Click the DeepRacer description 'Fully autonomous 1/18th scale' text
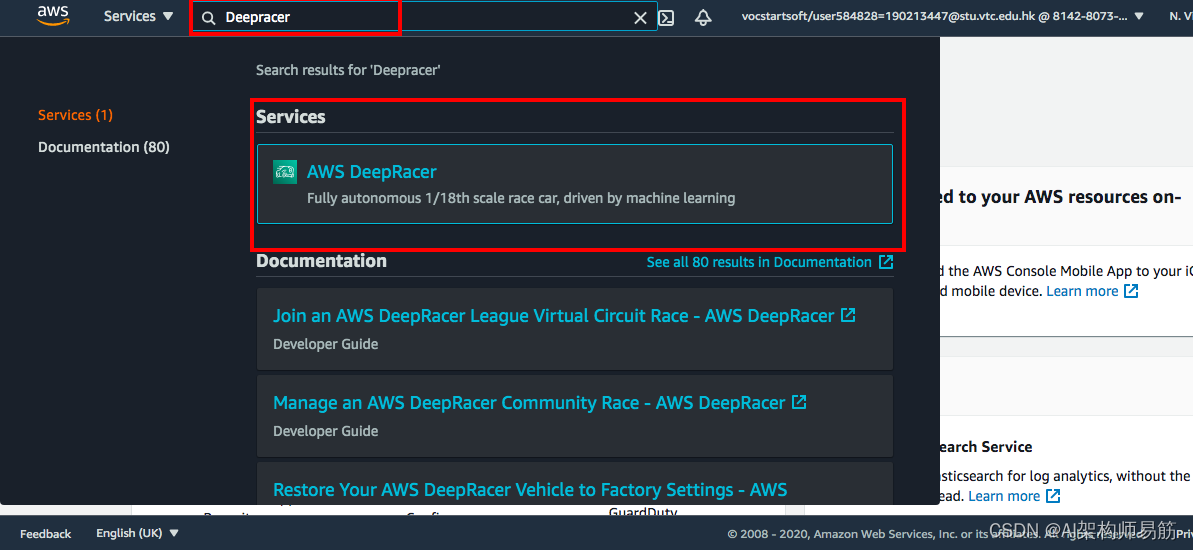The width and height of the screenshot is (1193, 550). pyautogui.click(x=520, y=199)
